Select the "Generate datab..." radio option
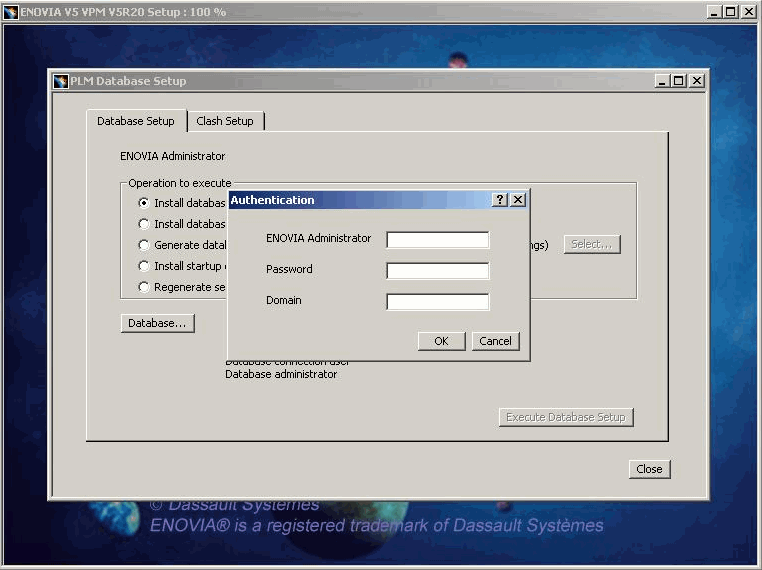Image resolution: width=762 pixels, height=570 pixels. tap(144, 245)
